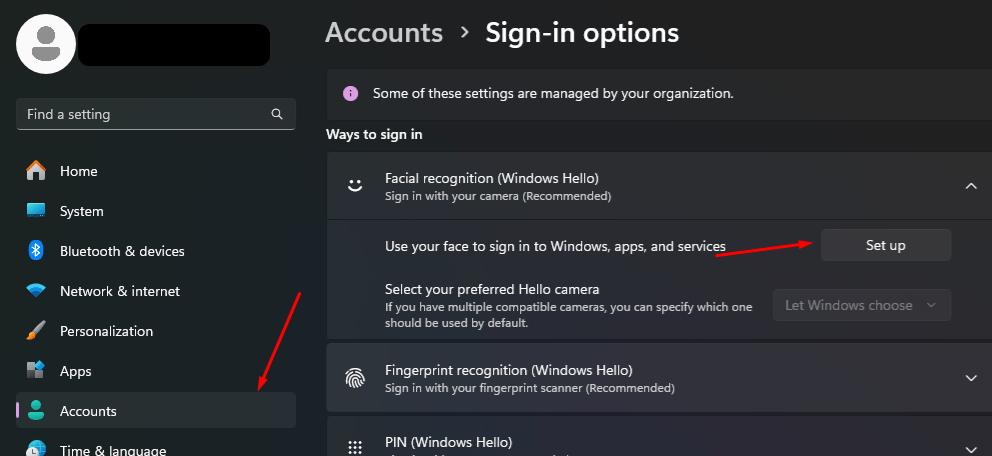Click the facial recognition smiley icon
The height and width of the screenshot is (456, 992).
[354, 185]
